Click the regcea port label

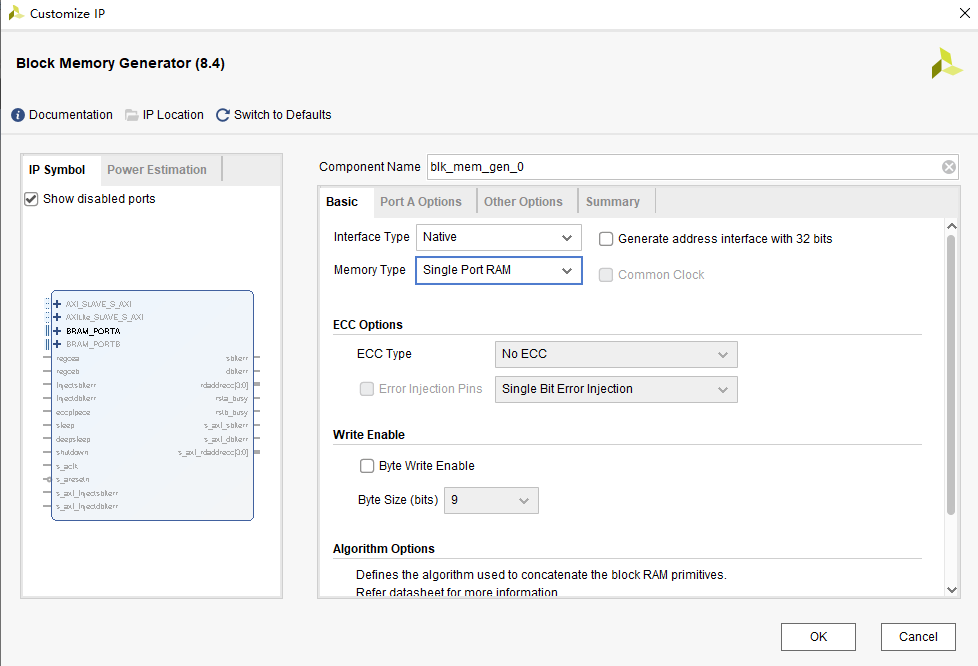(x=67, y=359)
